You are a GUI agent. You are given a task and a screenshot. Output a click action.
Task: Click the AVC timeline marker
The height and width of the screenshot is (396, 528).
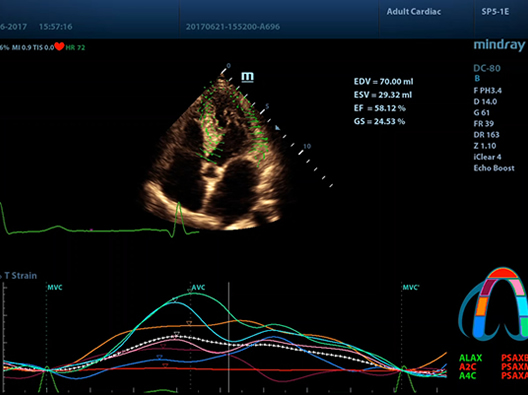(198, 288)
